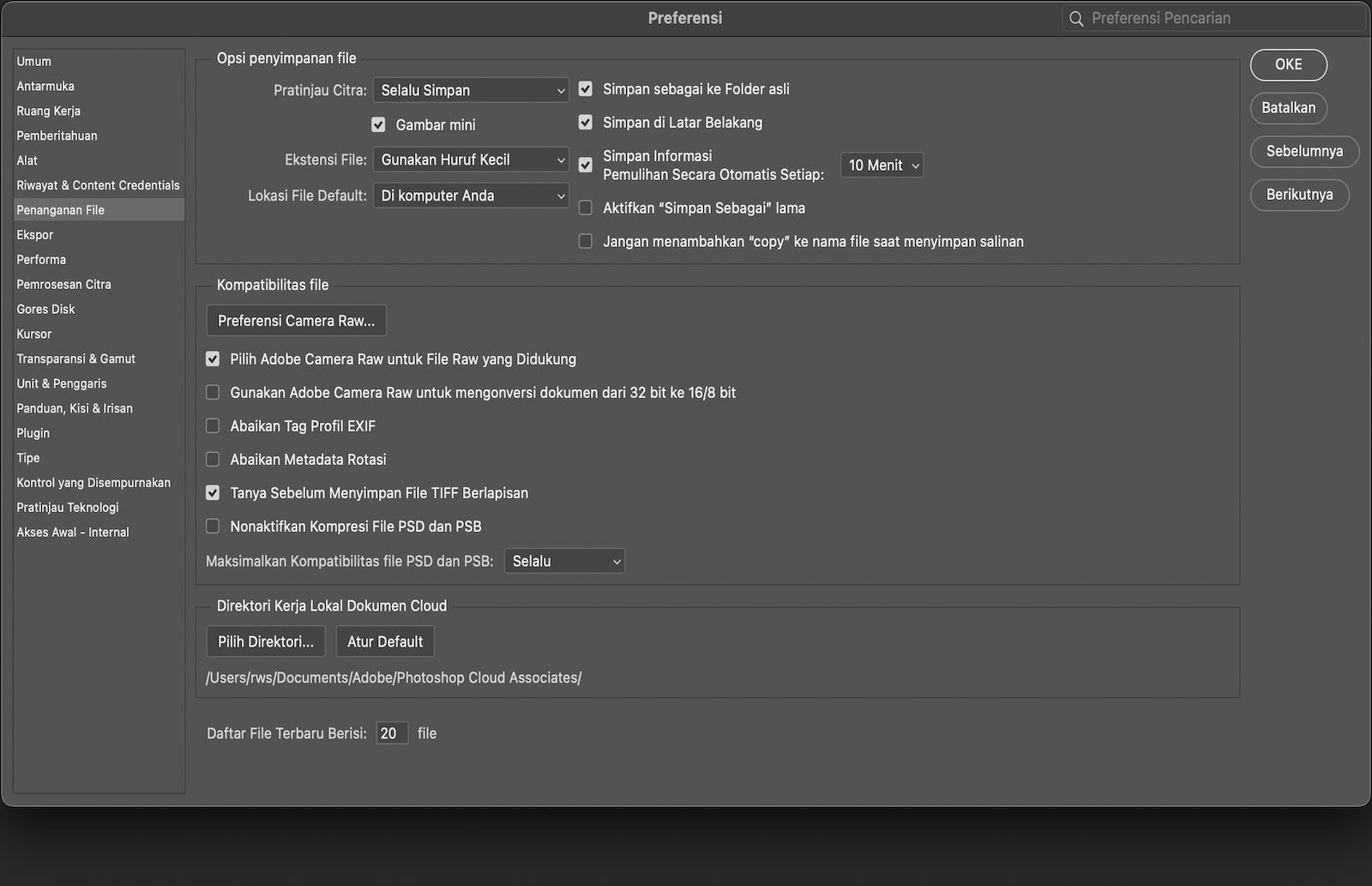Viewport: 1372px width, 886px height.
Task: Uncheck Pilih Adobe Camera Raw option
Action: coord(212,359)
